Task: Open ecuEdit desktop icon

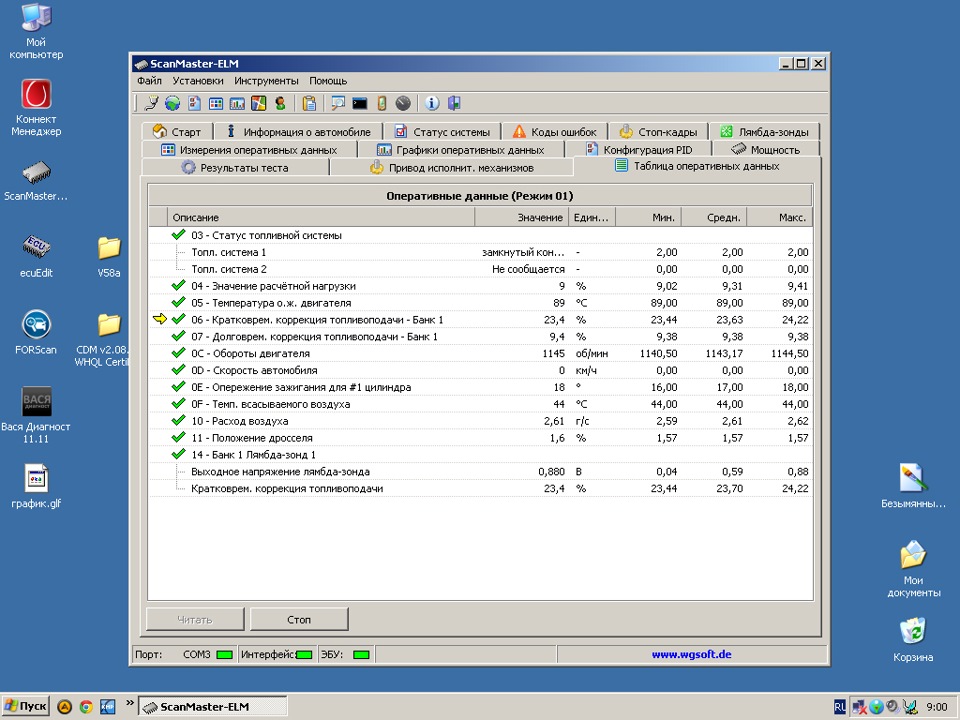Action: click(x=36, y=255)
